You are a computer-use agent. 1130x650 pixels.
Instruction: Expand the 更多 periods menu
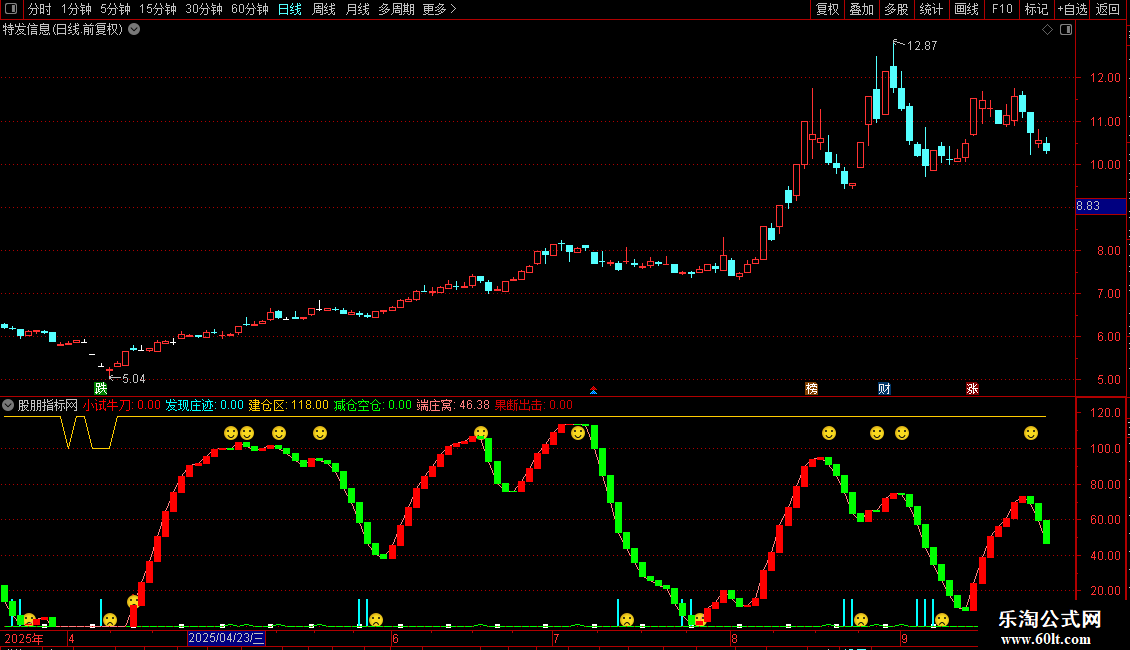click(x=439, y=9)
